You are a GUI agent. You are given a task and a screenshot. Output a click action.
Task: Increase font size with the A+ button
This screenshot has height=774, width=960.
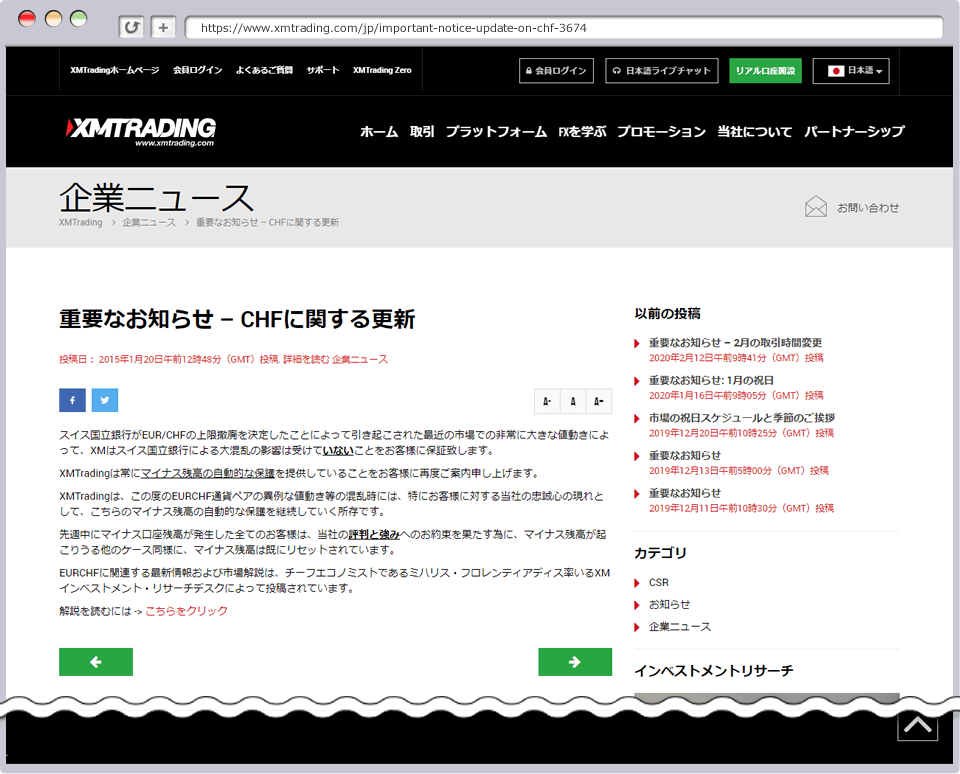(x=599, y=402)
